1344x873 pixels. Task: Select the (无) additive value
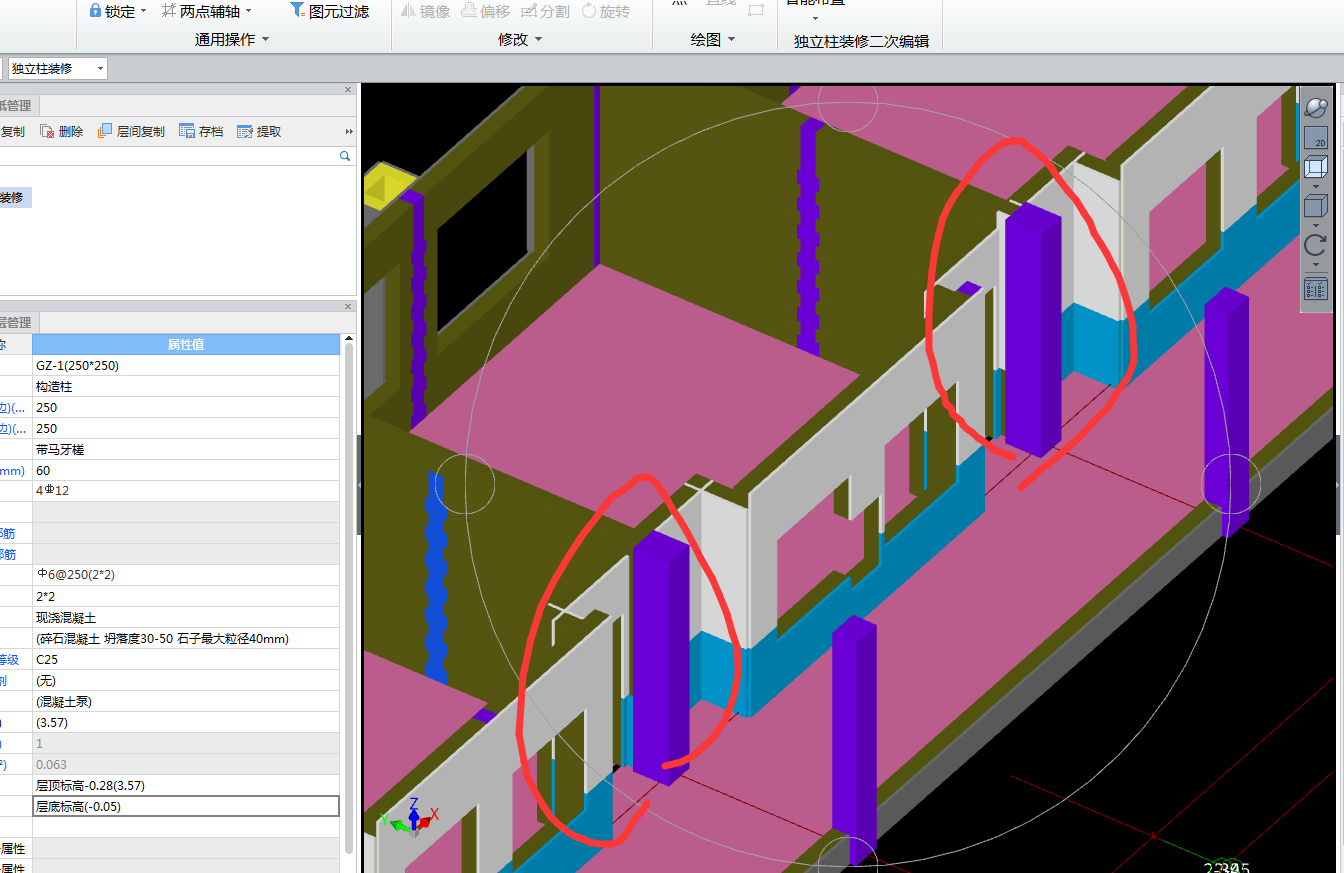tap(186, 680)
